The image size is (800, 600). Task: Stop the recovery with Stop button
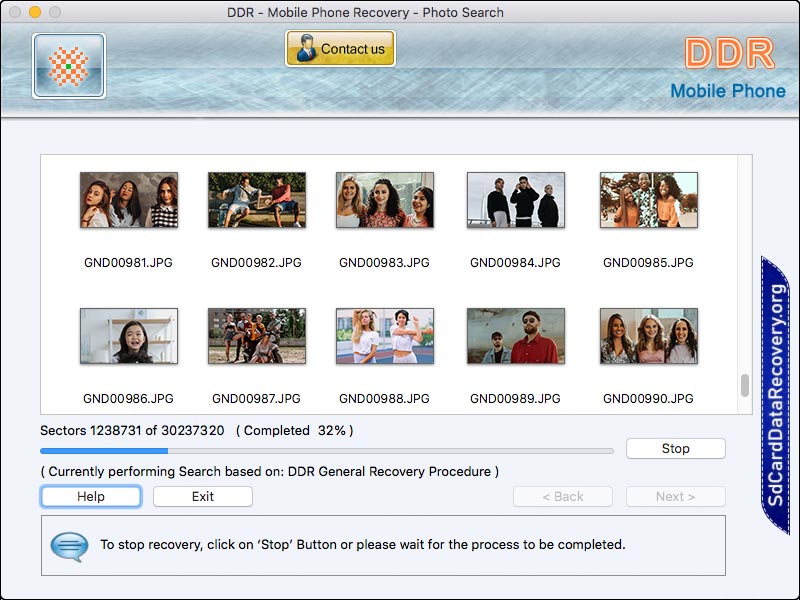pos(675,449)
